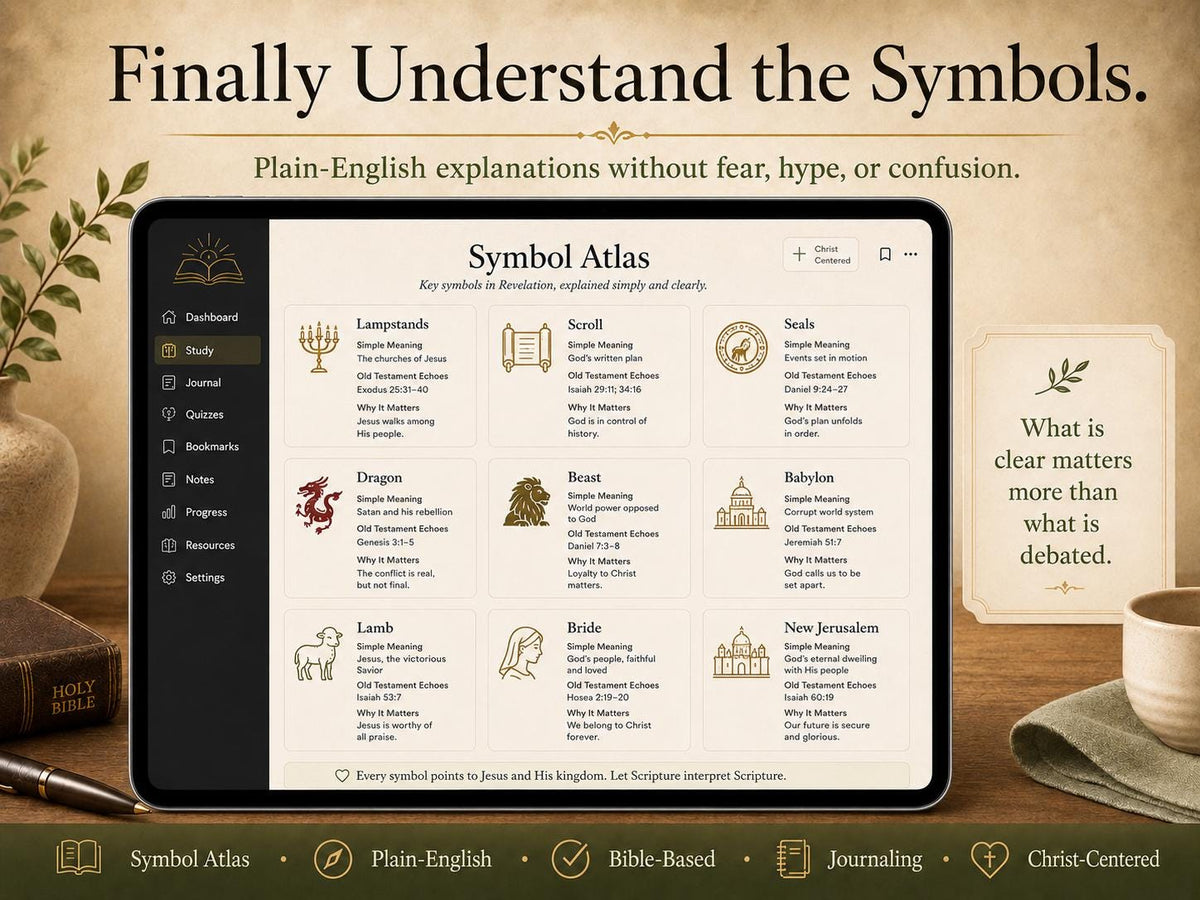Open the Lamb card title

click(x=375, y=628)
